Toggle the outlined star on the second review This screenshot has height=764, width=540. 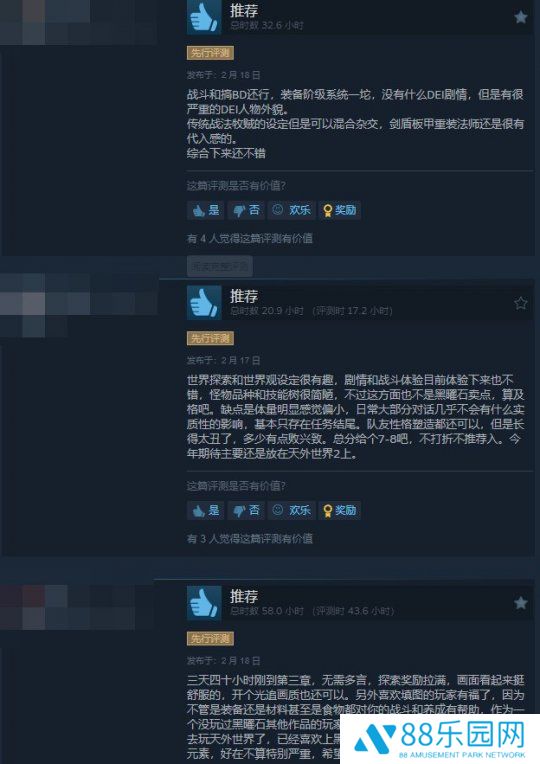(521, 303)
